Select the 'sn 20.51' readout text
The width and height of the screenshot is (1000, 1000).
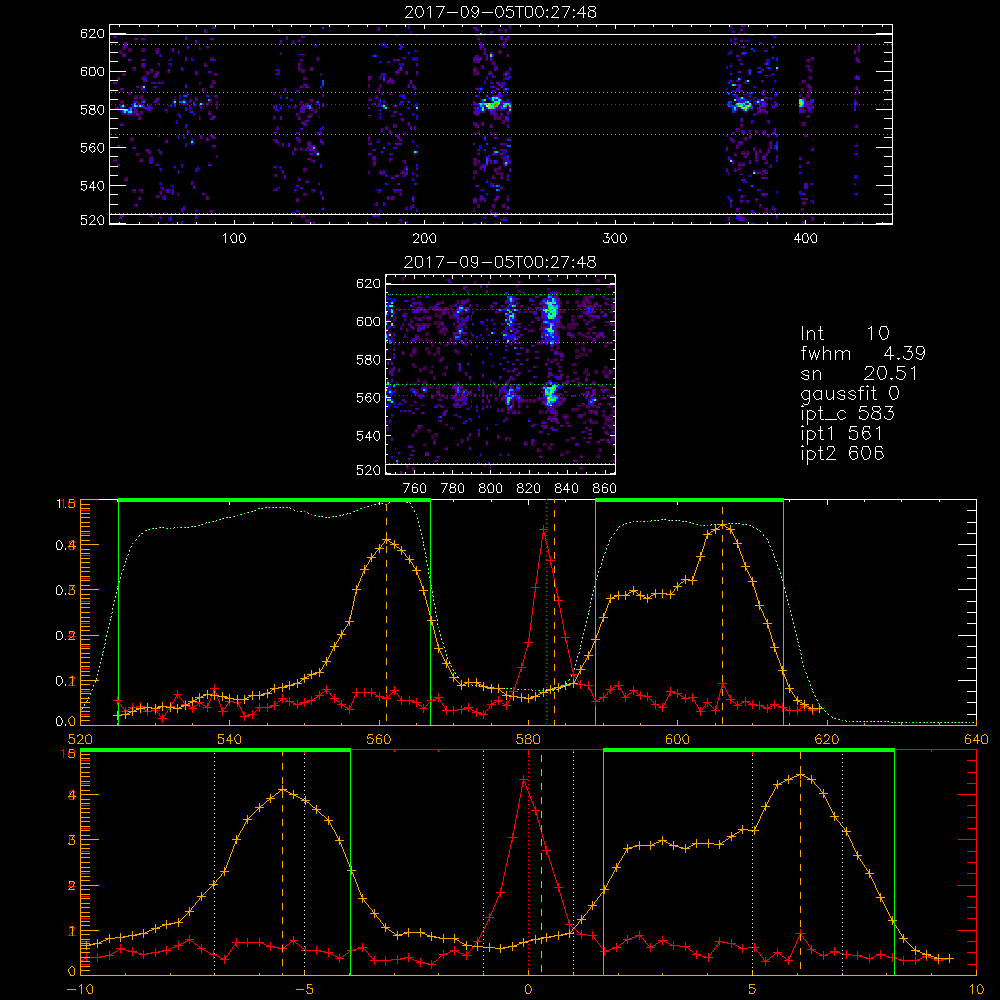[859, 373]
